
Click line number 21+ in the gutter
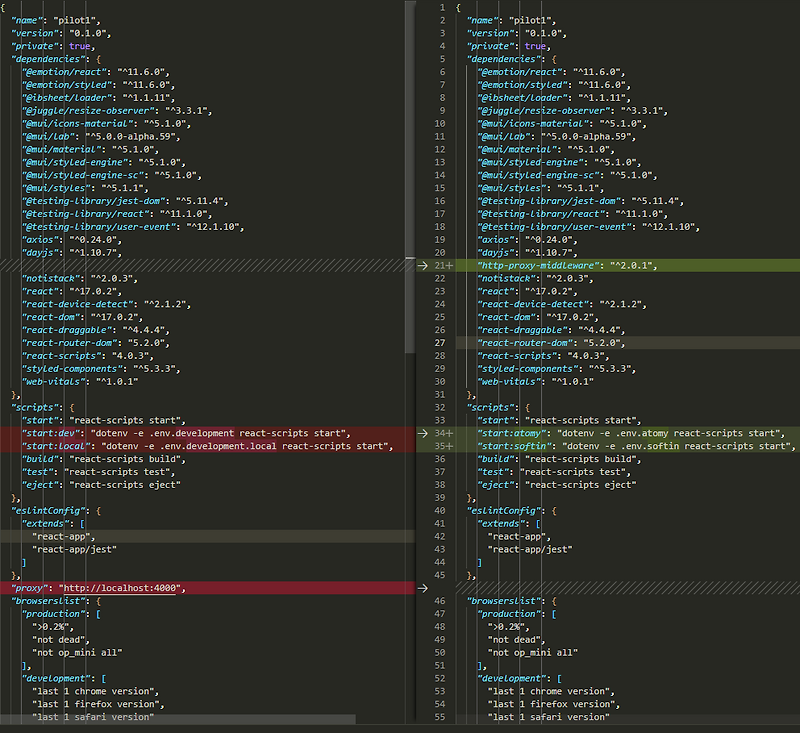click(443, 265)
